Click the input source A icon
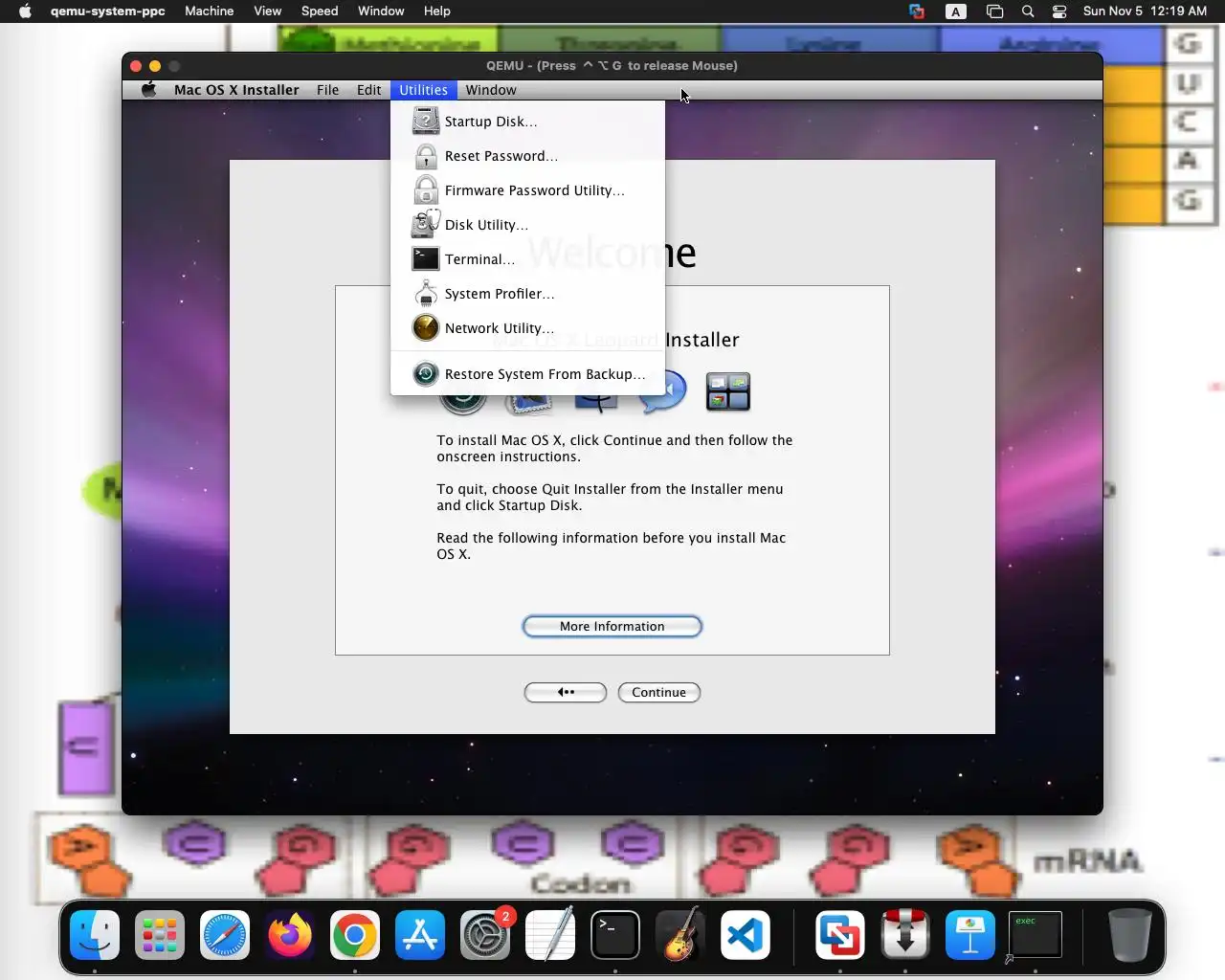1225x980 pixels. point(956,11)
